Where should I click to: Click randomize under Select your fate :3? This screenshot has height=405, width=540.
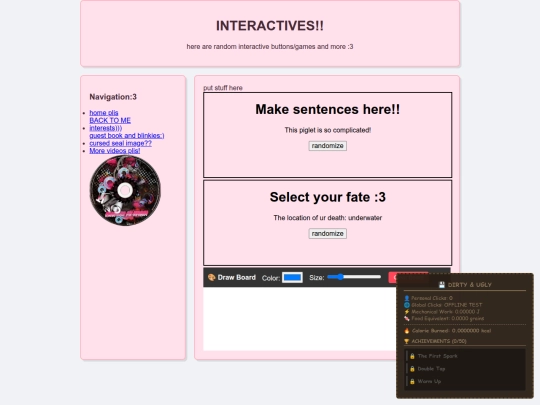tap(328, 234)
